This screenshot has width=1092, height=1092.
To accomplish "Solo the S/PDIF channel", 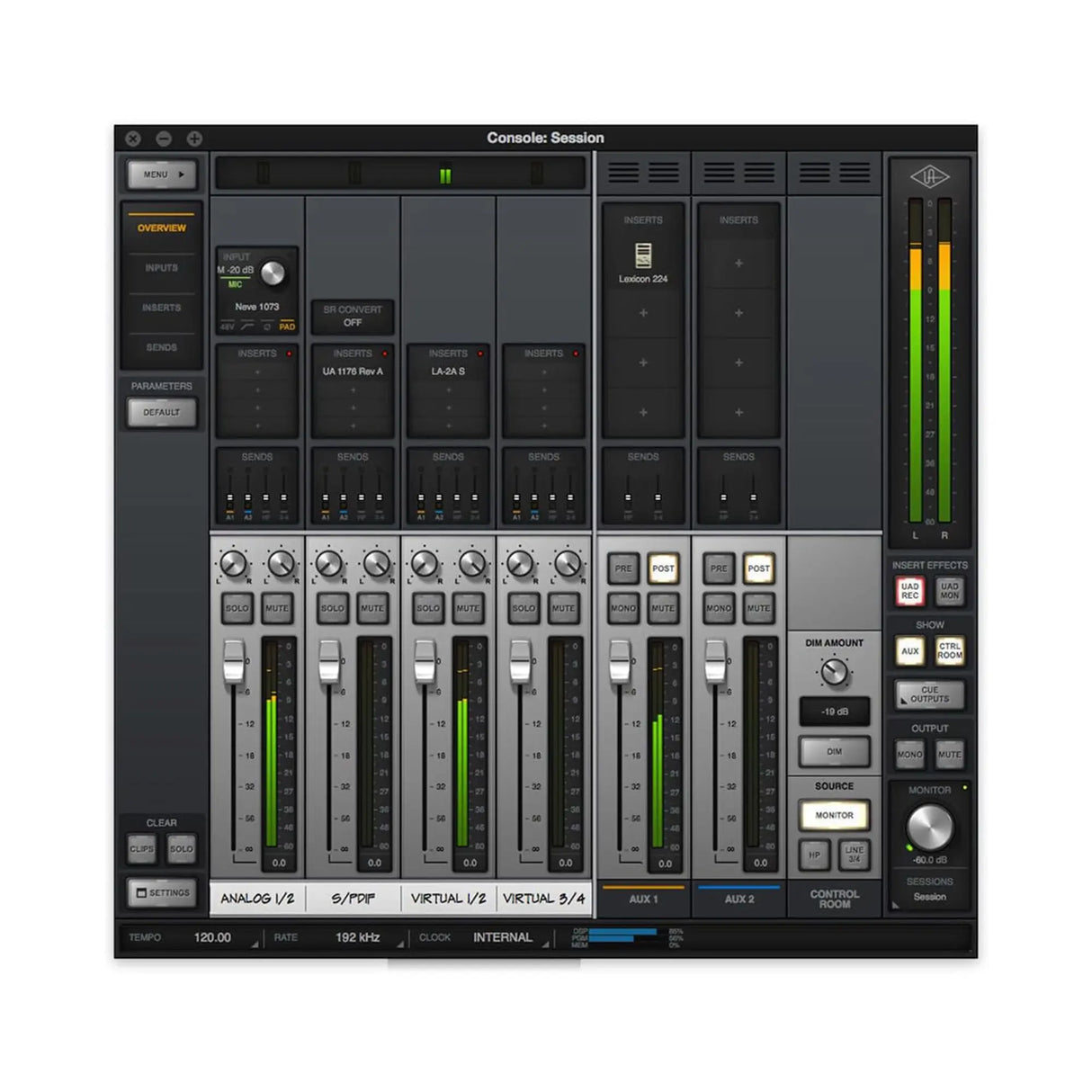I will point(332,608).
